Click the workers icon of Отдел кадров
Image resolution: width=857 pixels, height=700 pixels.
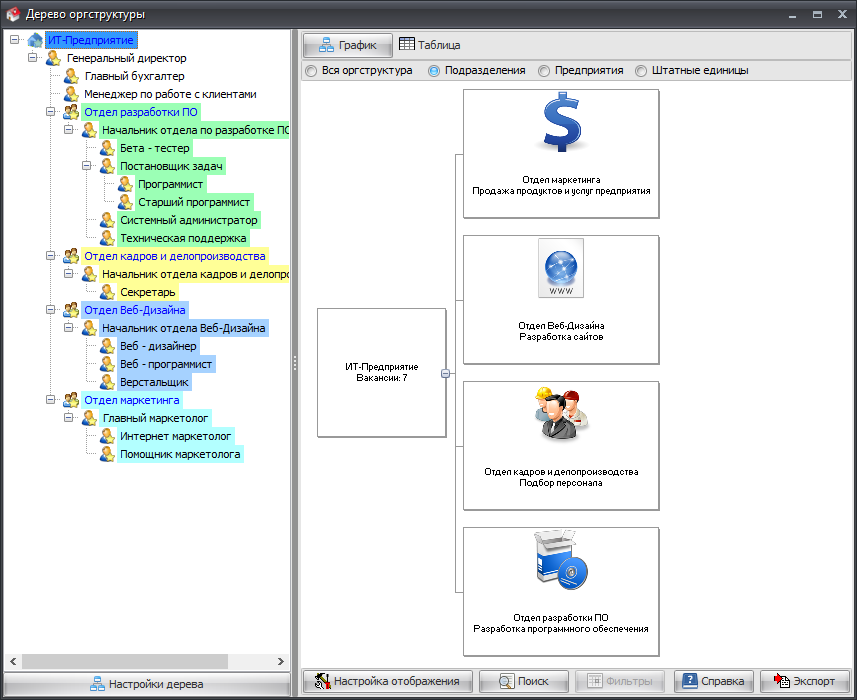pyautogui.click(x=561, y=413)
